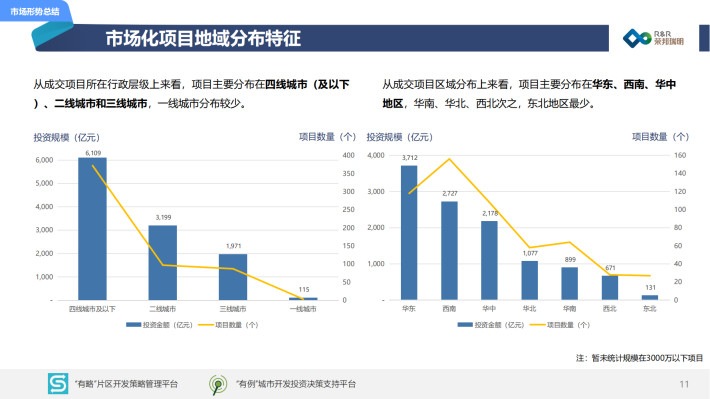Click the blue 投资金额 legend swatch, left chart
The height and width of the screenshot is (399, 710).
coord(134,325)
